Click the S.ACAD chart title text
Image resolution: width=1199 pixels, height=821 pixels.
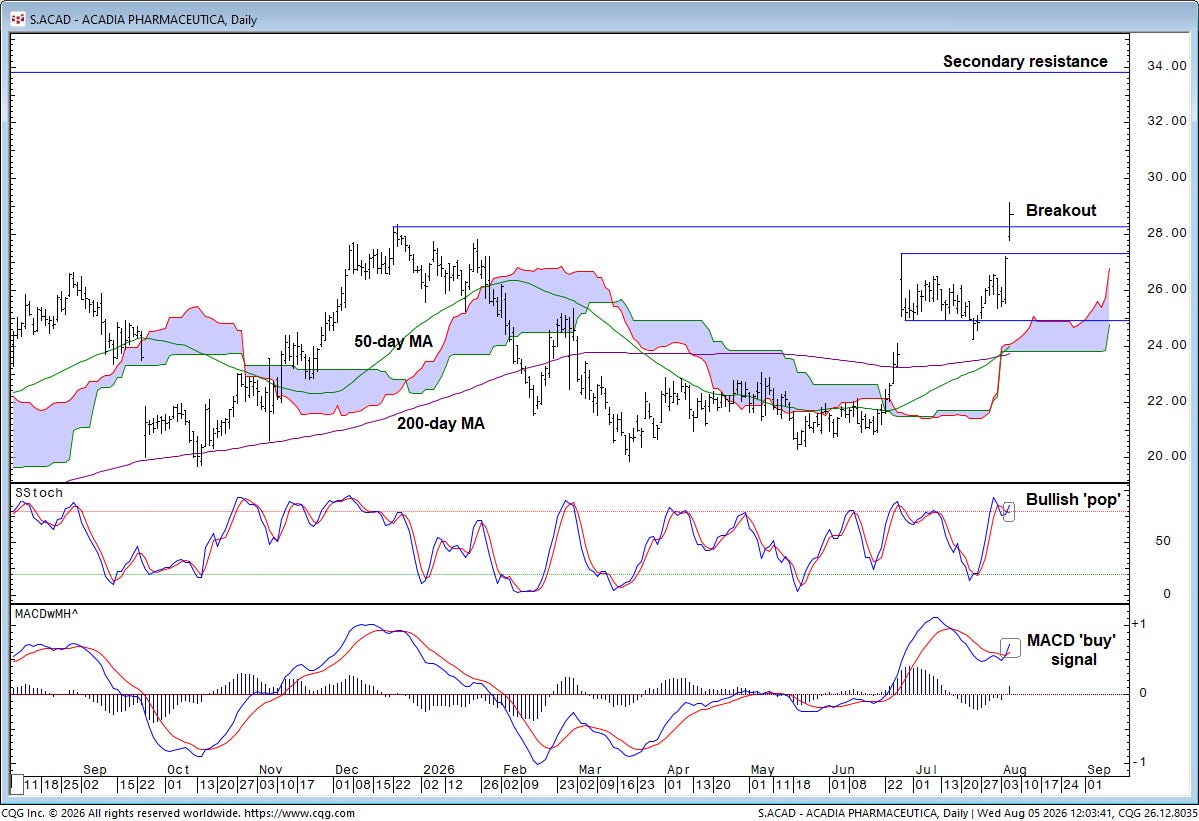pos(143,20)
